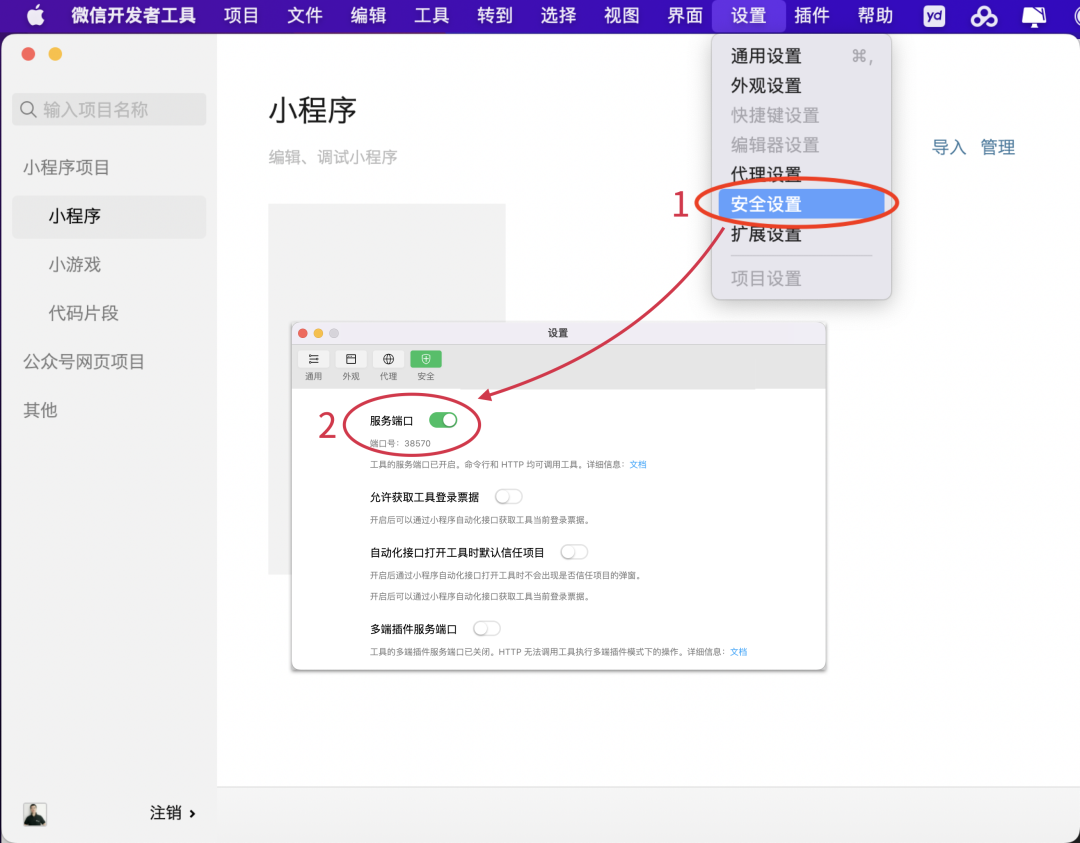Screen dimensions: 1080x843
Task: Click the screen mirroring menu bar icon
Action: (1034, 16)
